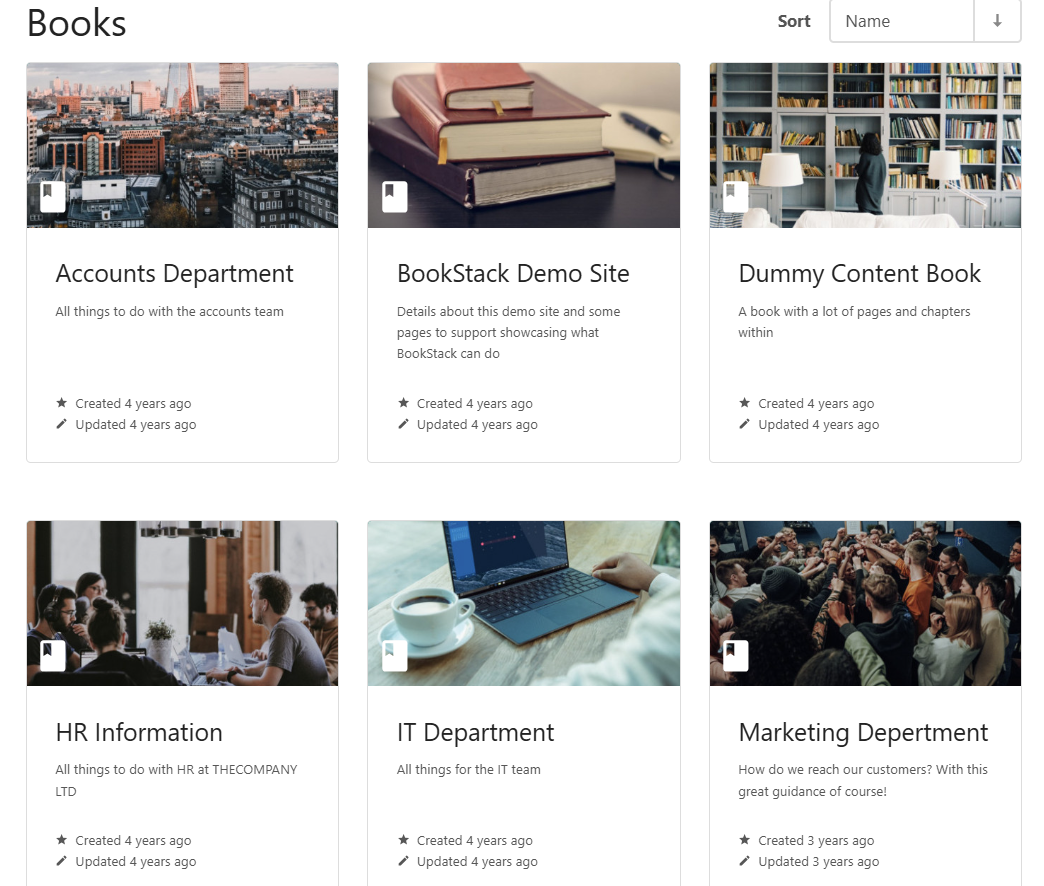Viewport: 1044px width, 886px height.
Task: Open the Dummy Content Book title
Action: coord(859,274)
